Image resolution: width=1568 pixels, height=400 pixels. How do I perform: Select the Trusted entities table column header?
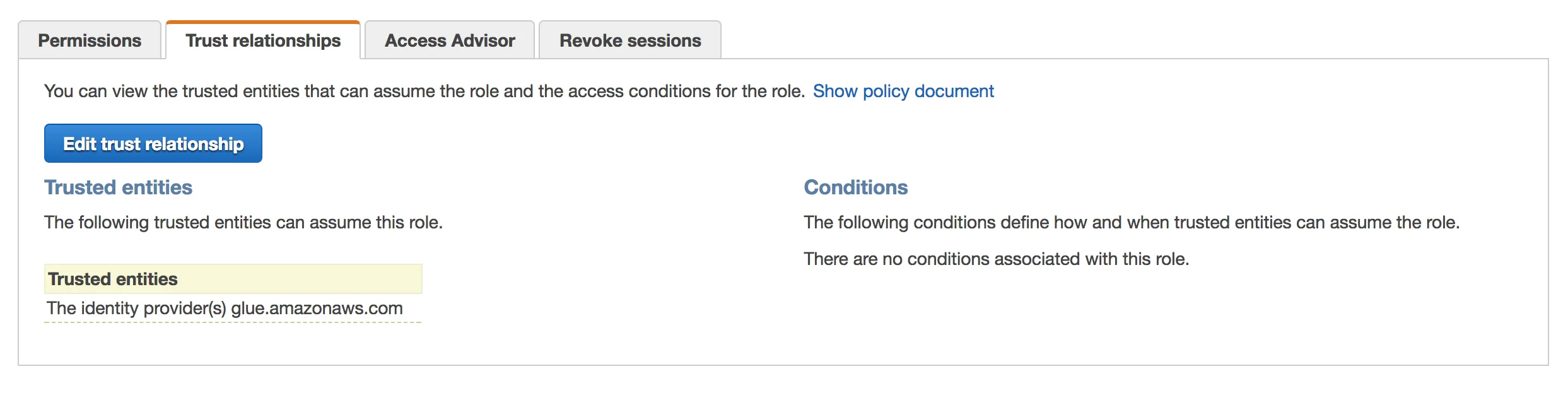pos(113,279)
